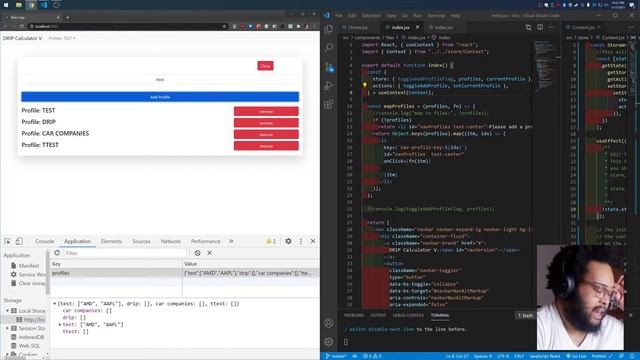Image resolution: width=640 pixels, height=360 pixels.
Task: Open the DevTools settings gear
Action: coord(288,241)
